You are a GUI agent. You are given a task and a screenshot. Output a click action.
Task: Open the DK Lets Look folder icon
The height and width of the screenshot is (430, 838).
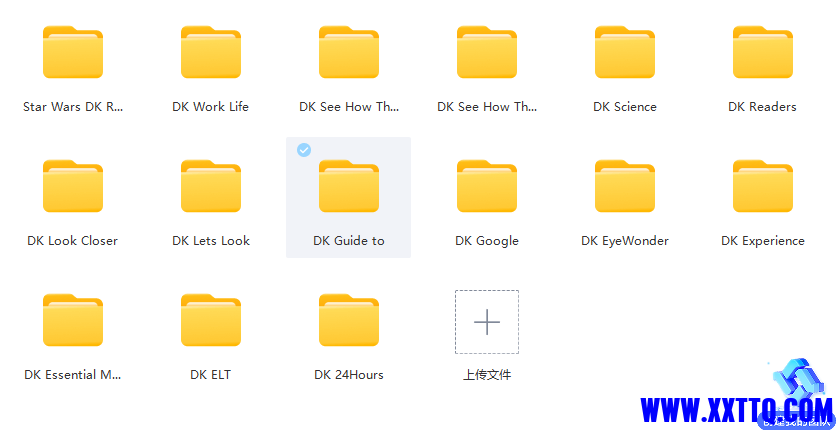coord(211,186)
